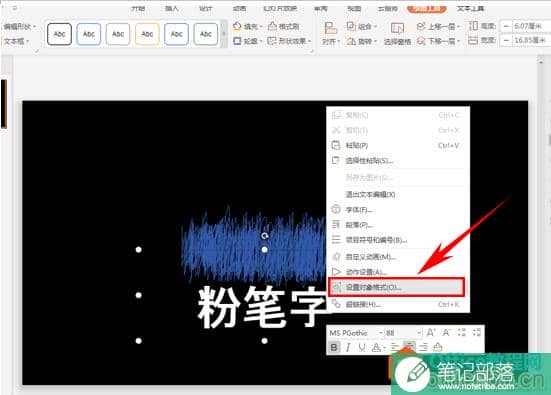
Task: Apply the green-outlined Abc shape style
Action: pos(206,34)
